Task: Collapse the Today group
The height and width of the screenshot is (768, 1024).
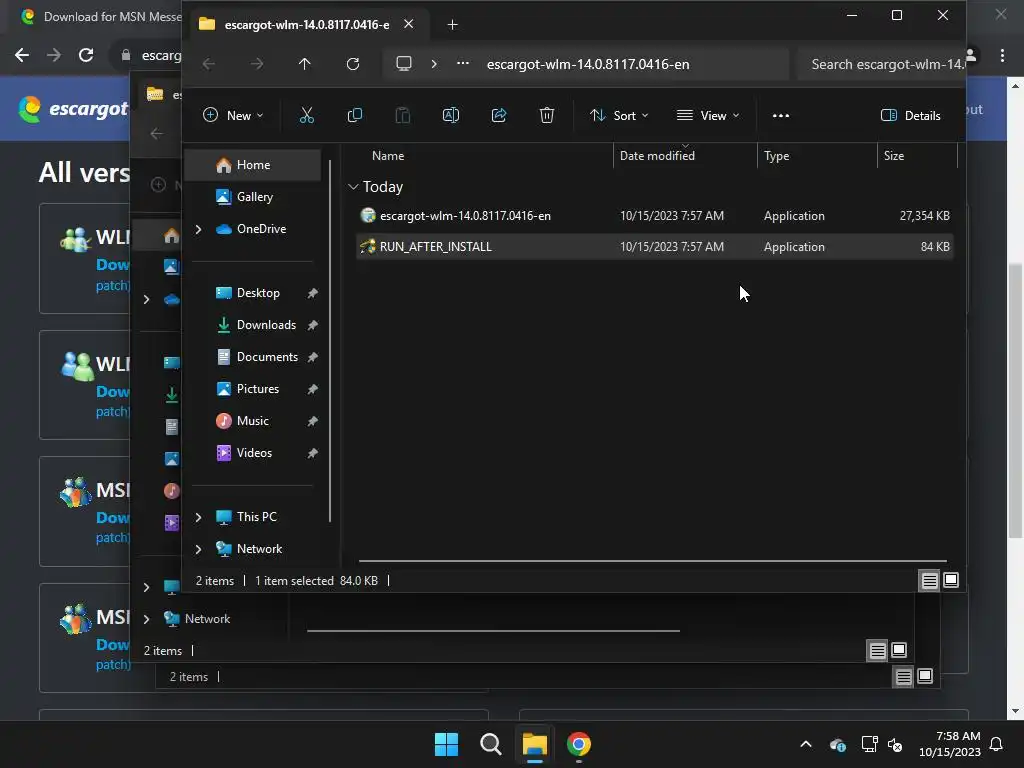Action: pos(353,187)
